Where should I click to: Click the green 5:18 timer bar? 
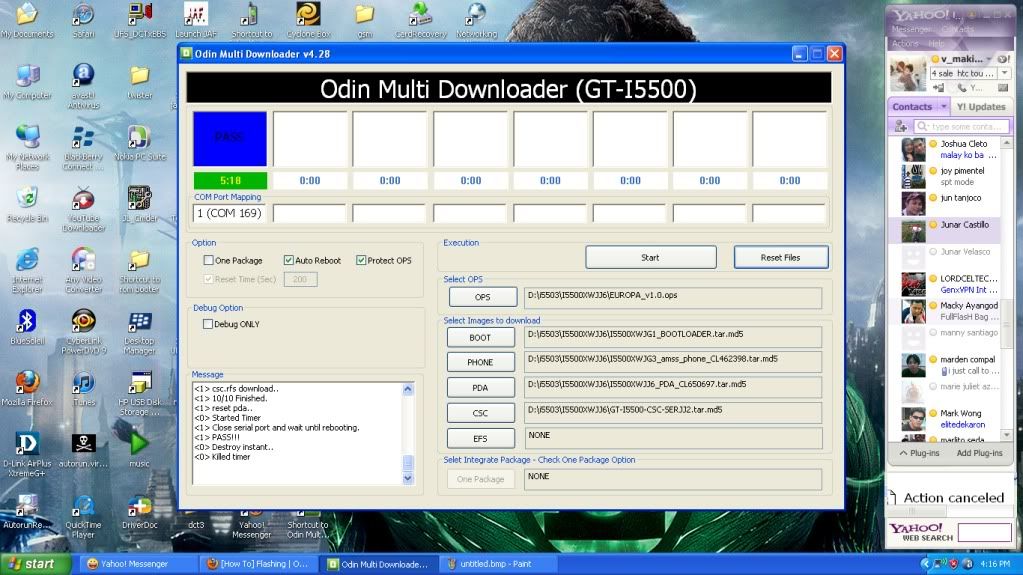pos(230,180)
